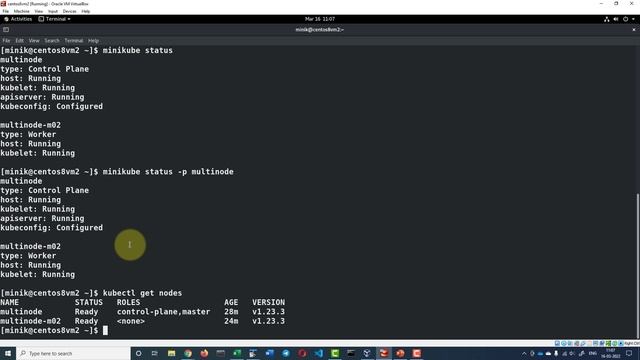
Task: Open the Terminal app menu dropdown in top bar
Action: coord(54,19)
